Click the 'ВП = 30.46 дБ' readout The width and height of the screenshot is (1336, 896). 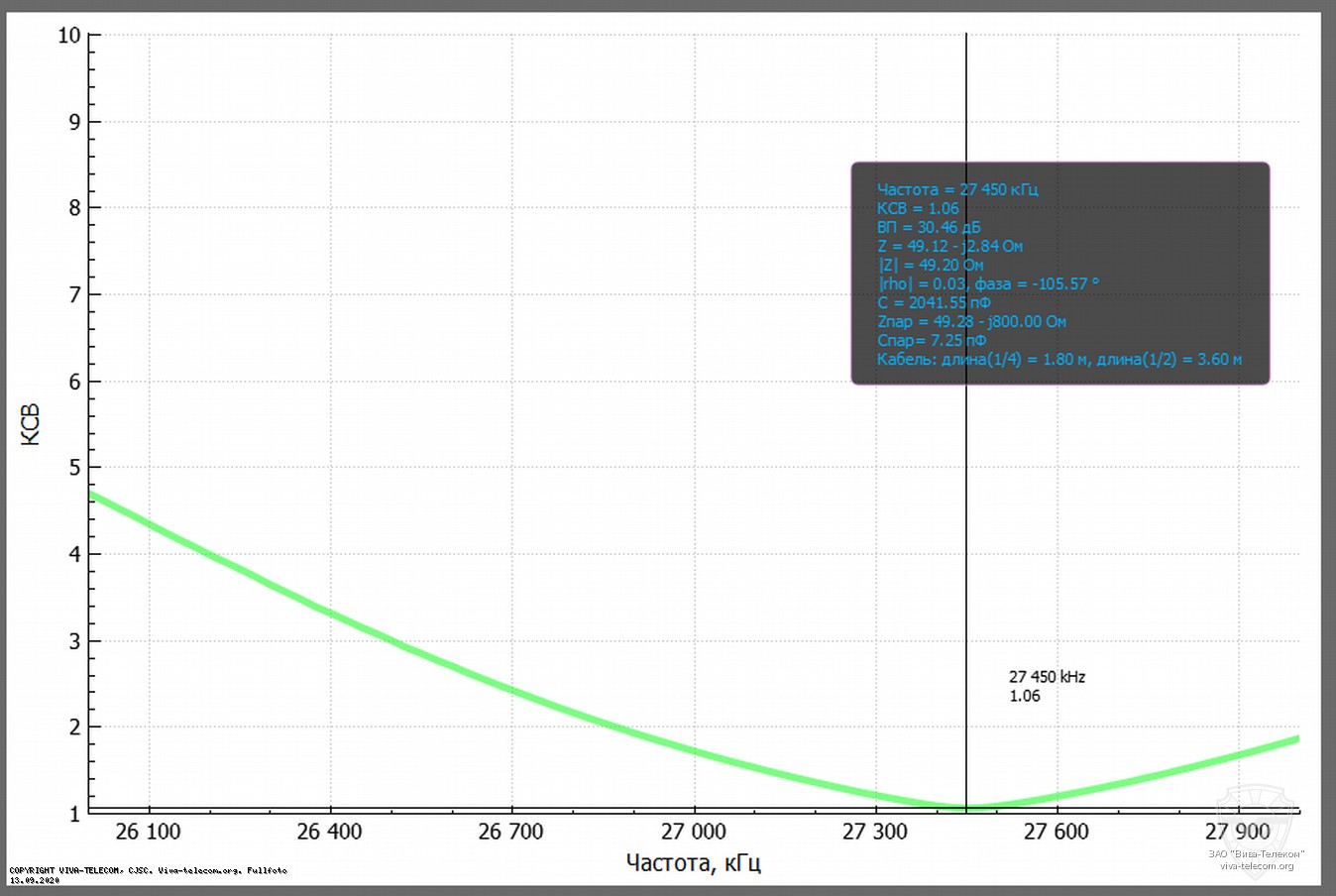coord(929,227)
